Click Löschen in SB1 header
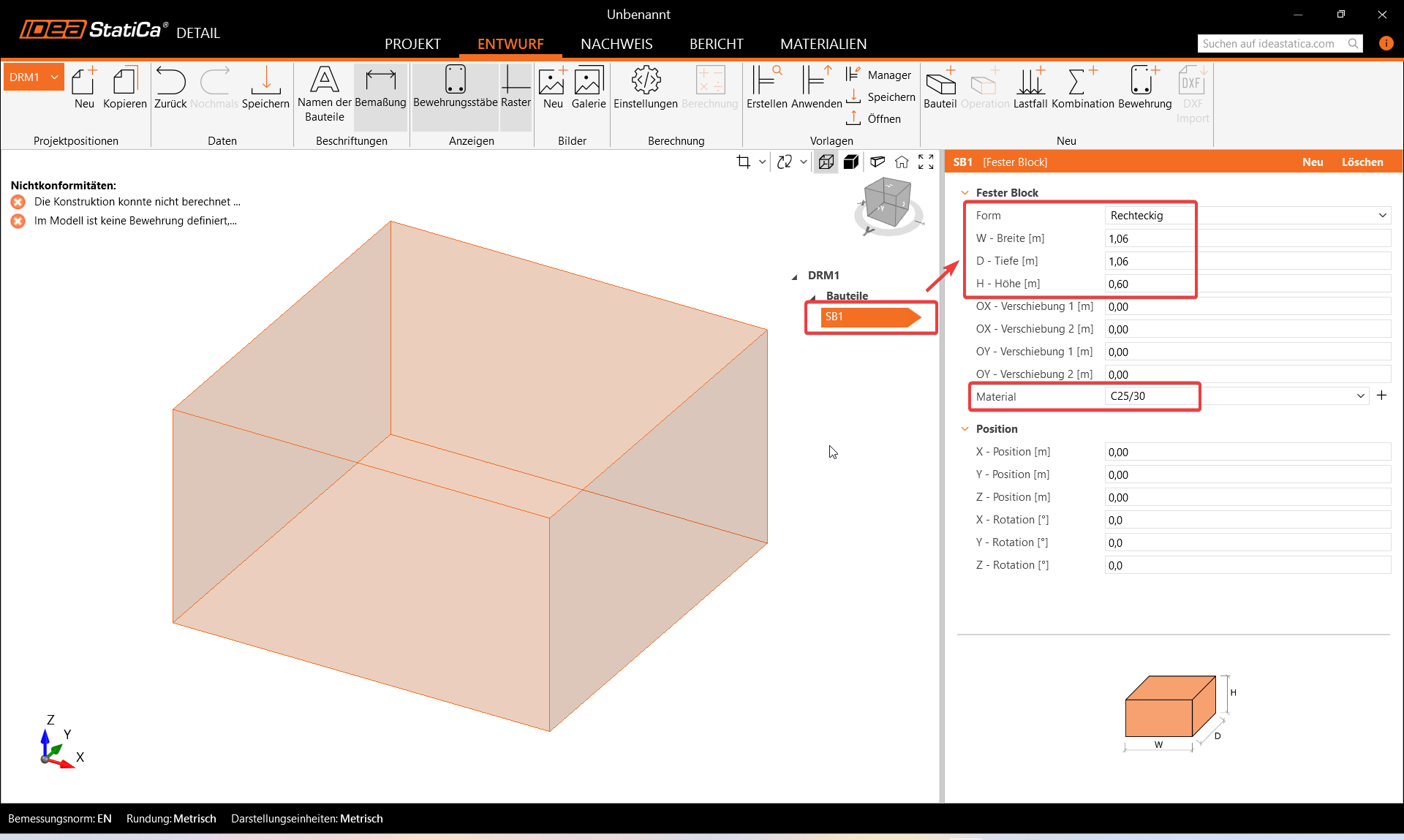Viewport: 1404px width, 840px height. pyautogui.click(x=1362, y=162)
